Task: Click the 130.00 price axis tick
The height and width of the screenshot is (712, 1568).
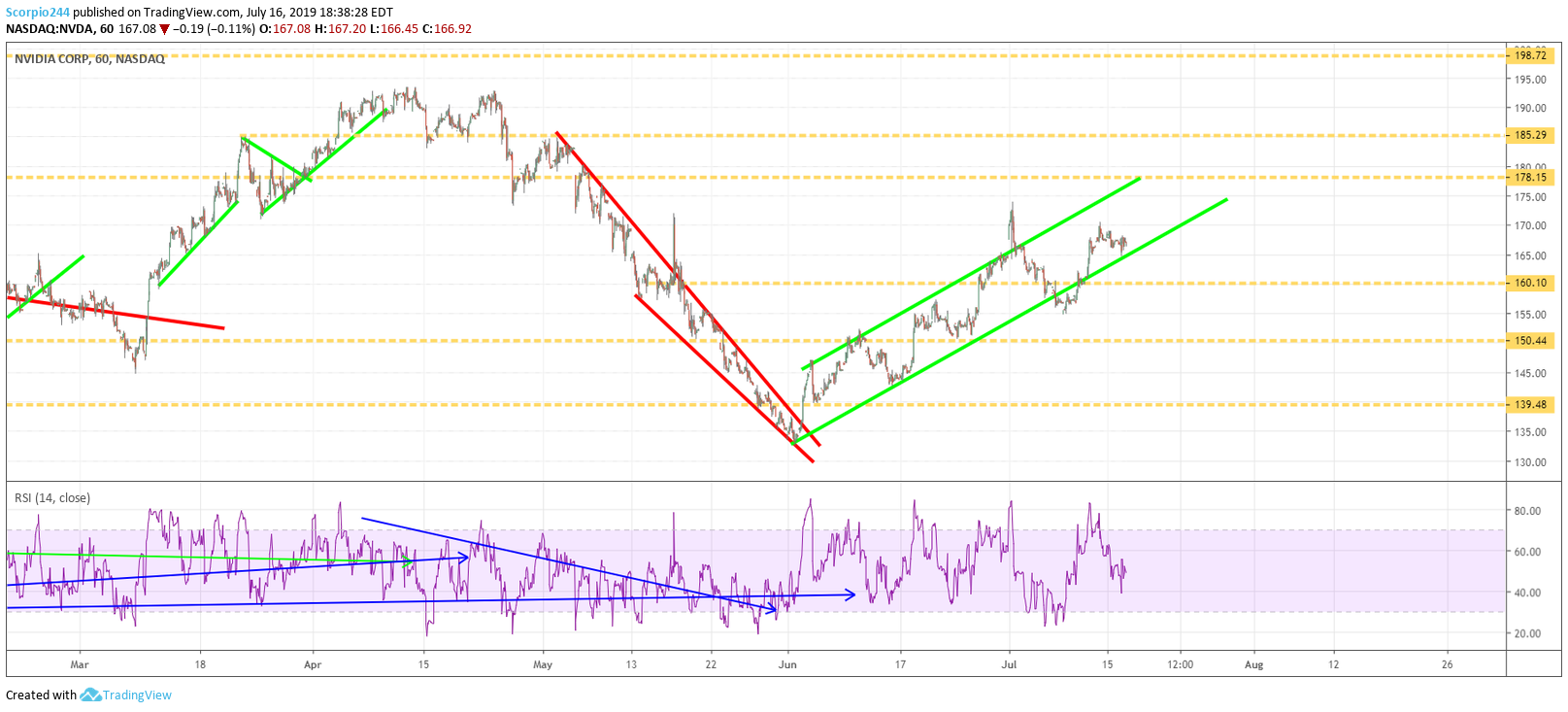Action: coord(1531,462)
